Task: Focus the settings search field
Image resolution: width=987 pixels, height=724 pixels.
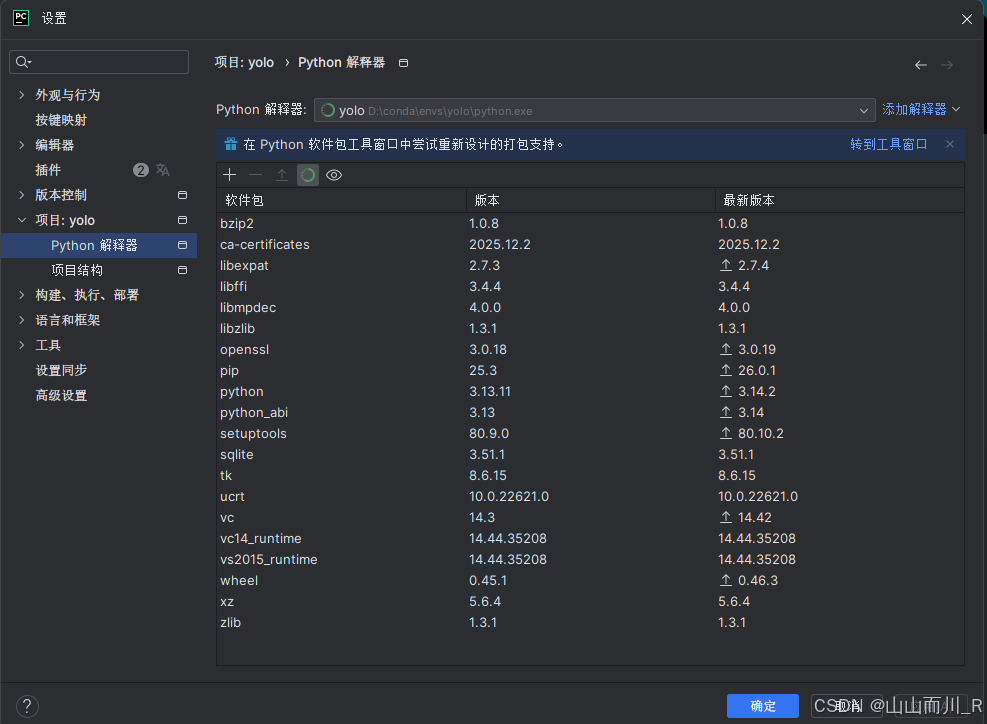Action: pos(99,62)
